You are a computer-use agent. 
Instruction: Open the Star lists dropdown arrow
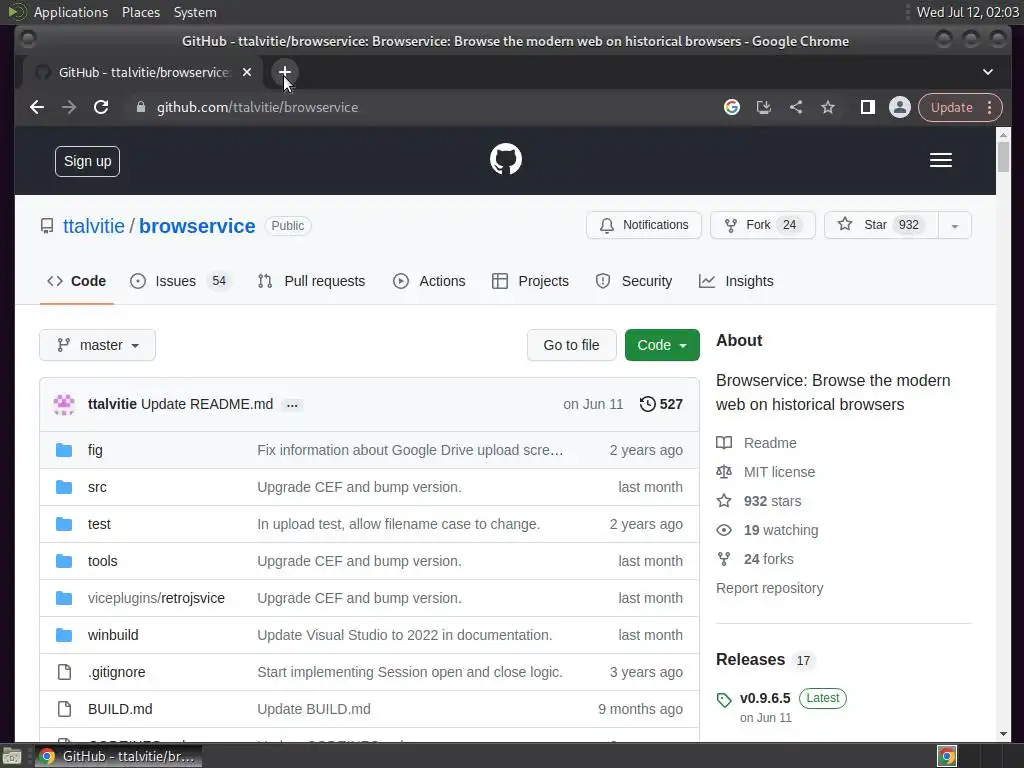955,225
